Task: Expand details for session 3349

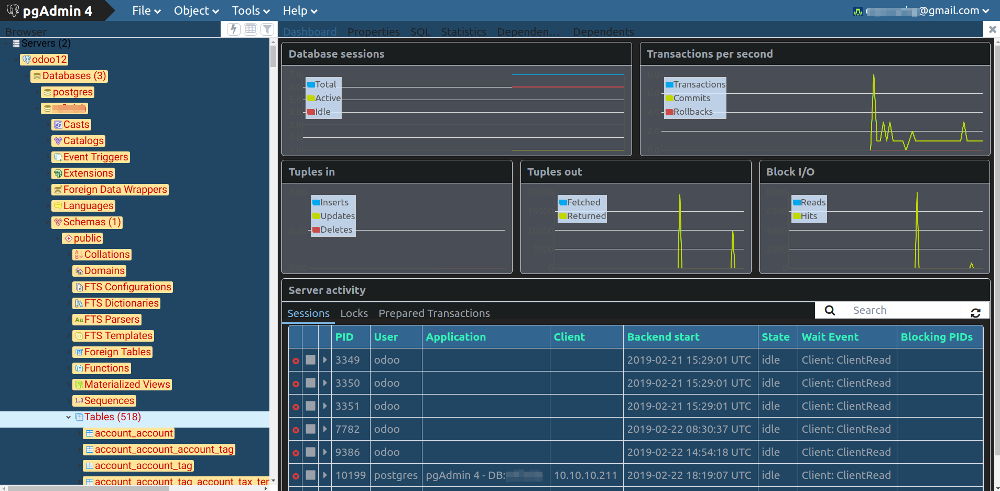Action: tap(325, 360)
